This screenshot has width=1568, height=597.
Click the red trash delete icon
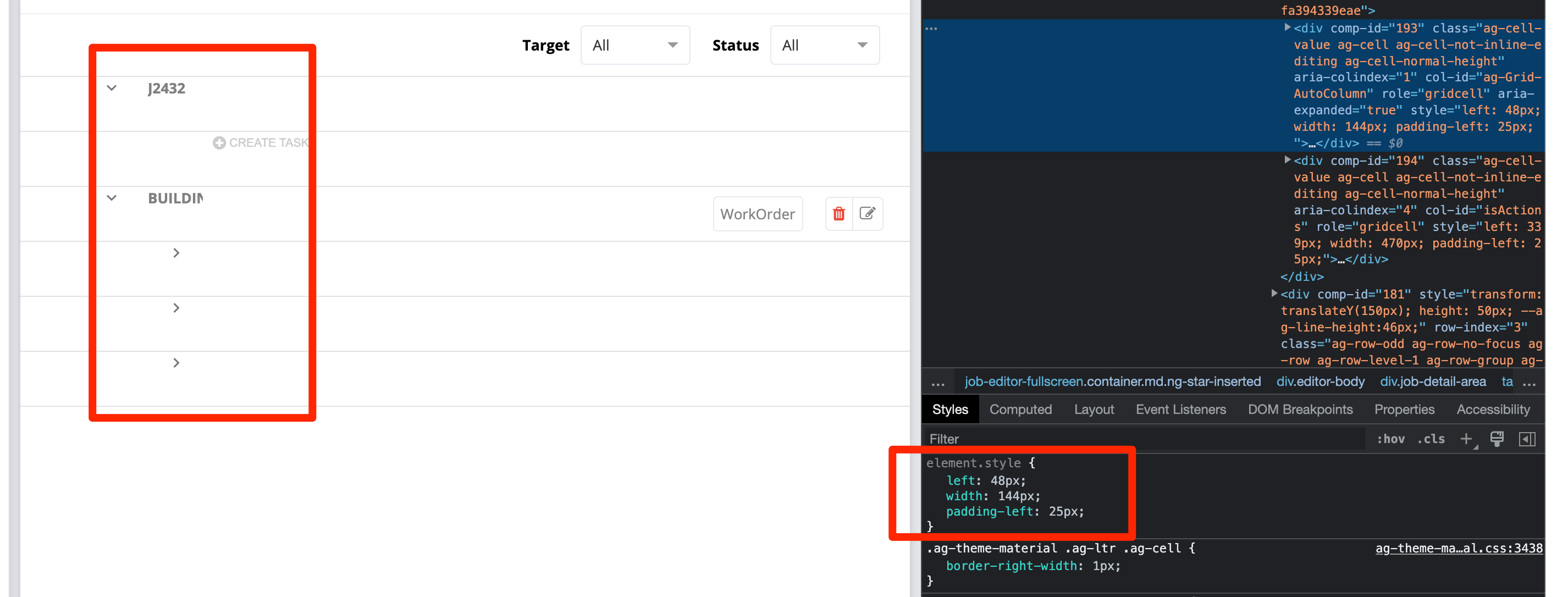(838, 214)
